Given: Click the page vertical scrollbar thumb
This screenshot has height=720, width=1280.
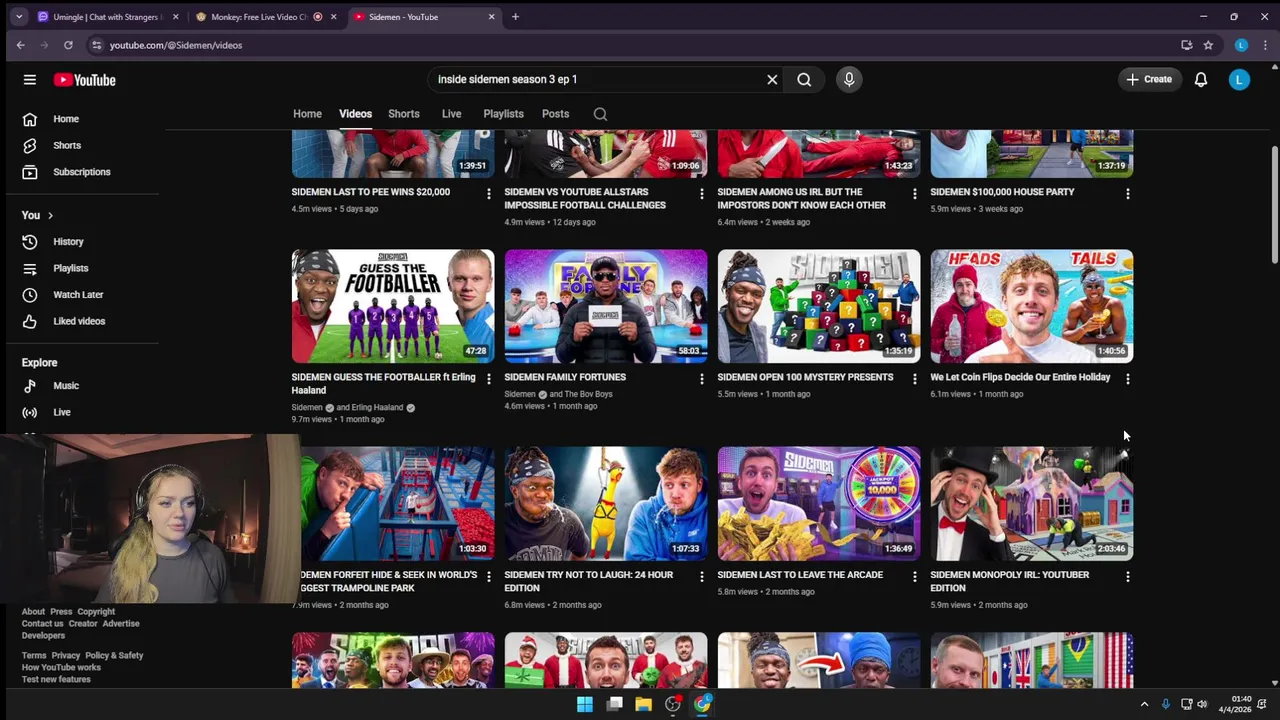Looking at the screenshot, I should click(1274, 205).
